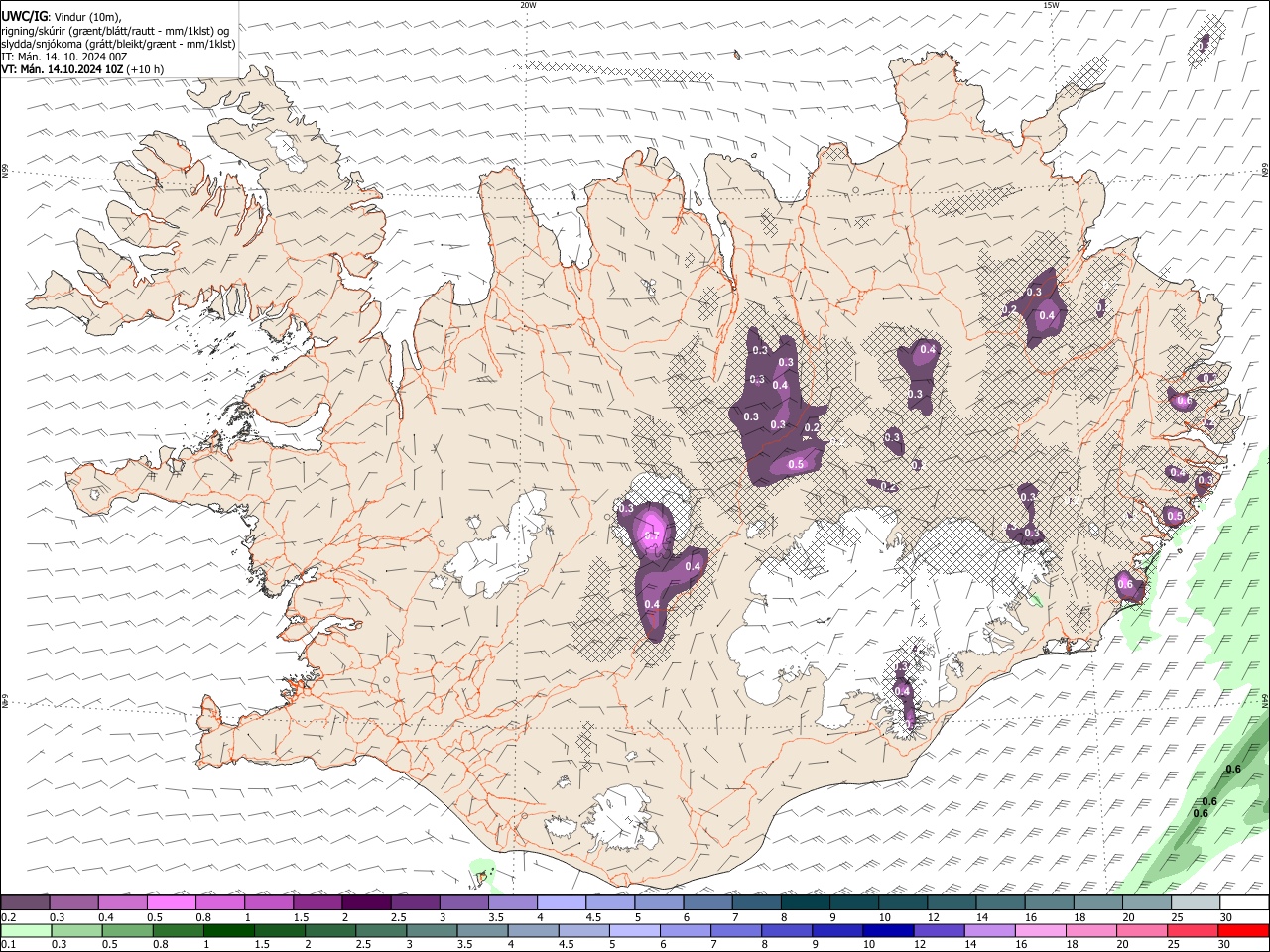Screen dimensions: 1270x952
Task: Click the '2.5' number under upper legend
Action: (x=398, y=917)
